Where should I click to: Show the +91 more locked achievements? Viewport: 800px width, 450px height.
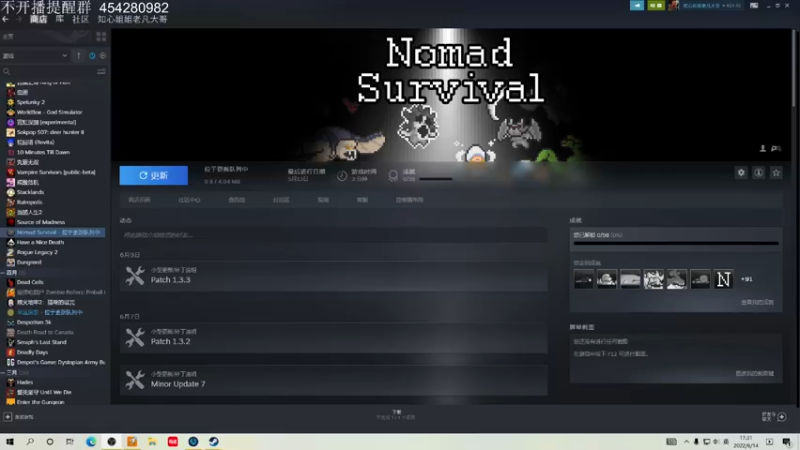click(x=746, y=279)
